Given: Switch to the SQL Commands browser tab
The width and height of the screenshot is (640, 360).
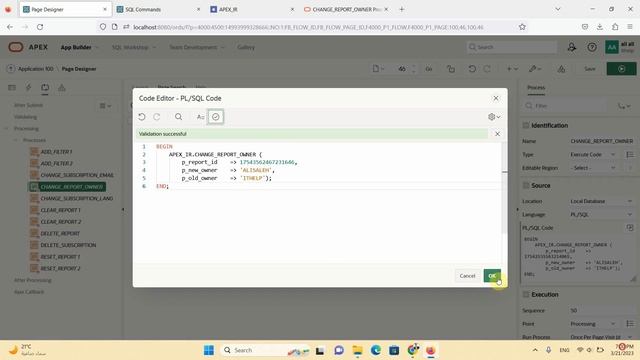Looking at the screenshot, I should coord(158,9).
